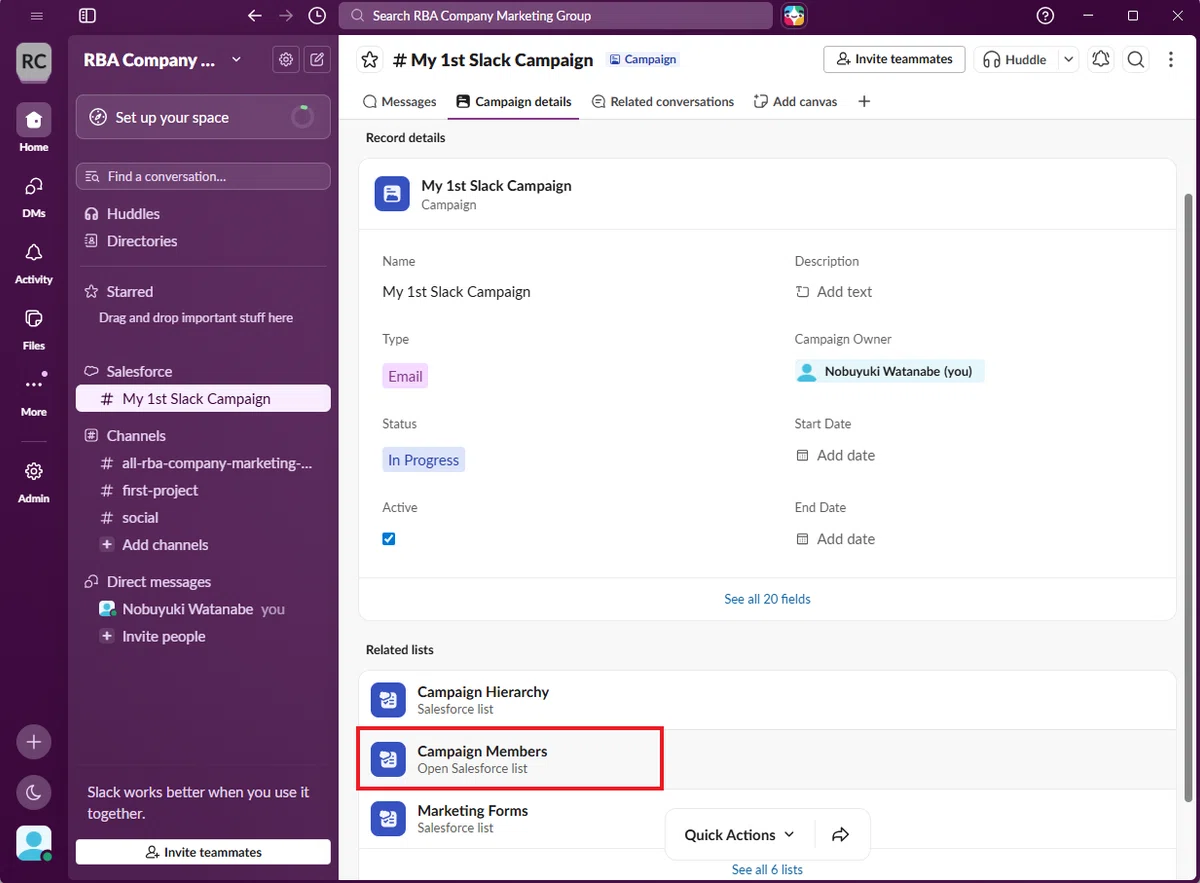Open the user profile avatar at bottom left

point(34,845)
